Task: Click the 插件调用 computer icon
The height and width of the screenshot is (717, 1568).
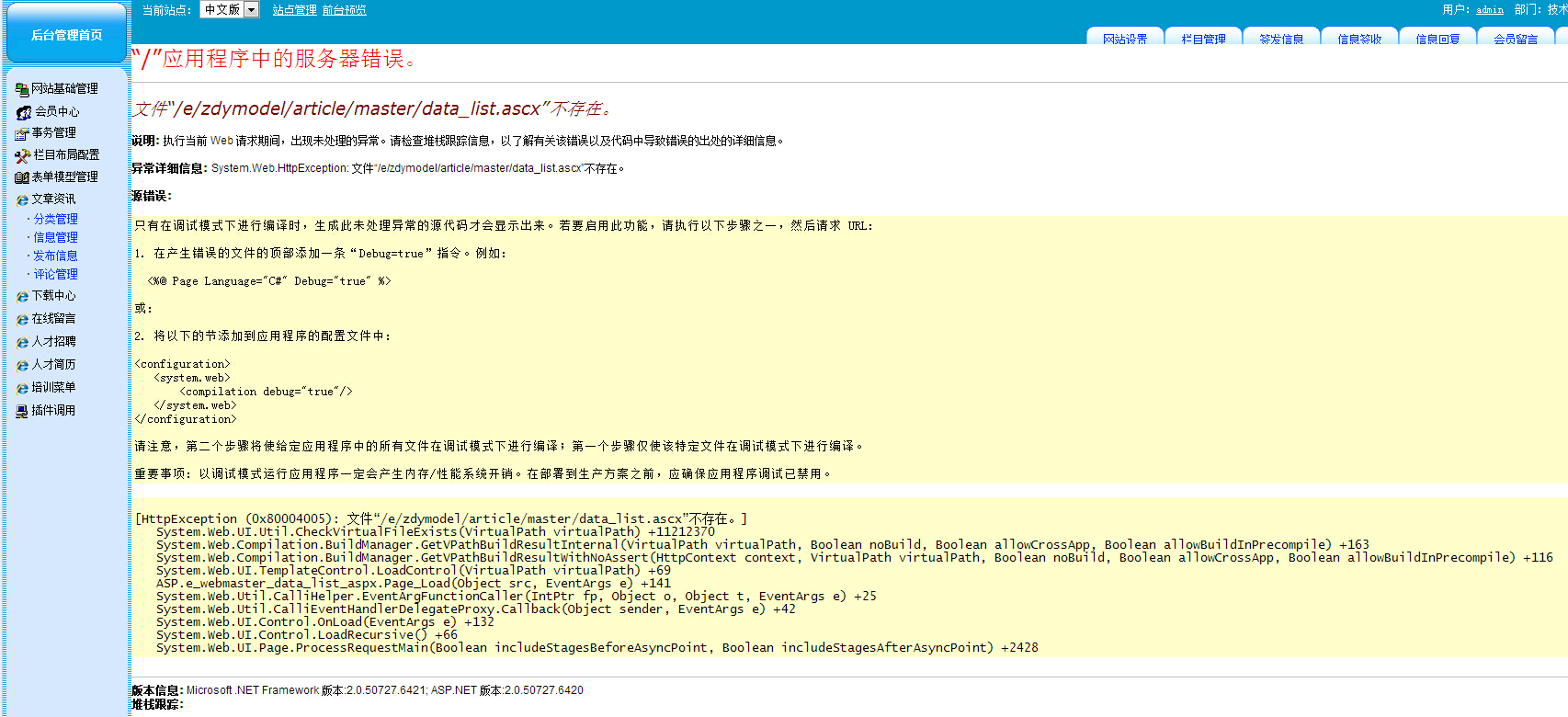Action: click(x=22, y=411)
